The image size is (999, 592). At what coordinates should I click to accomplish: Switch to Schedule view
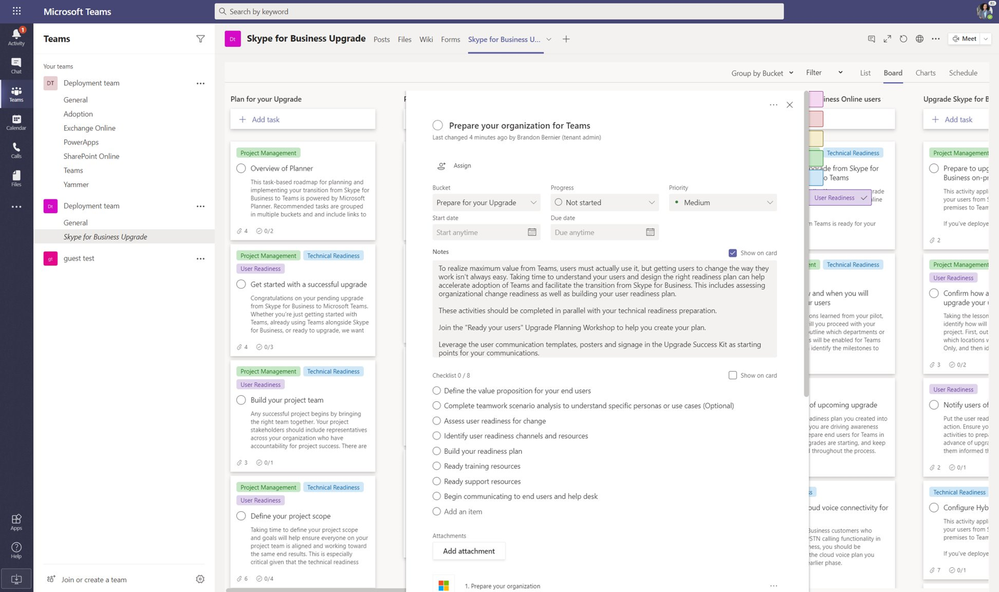click(963, 73)
